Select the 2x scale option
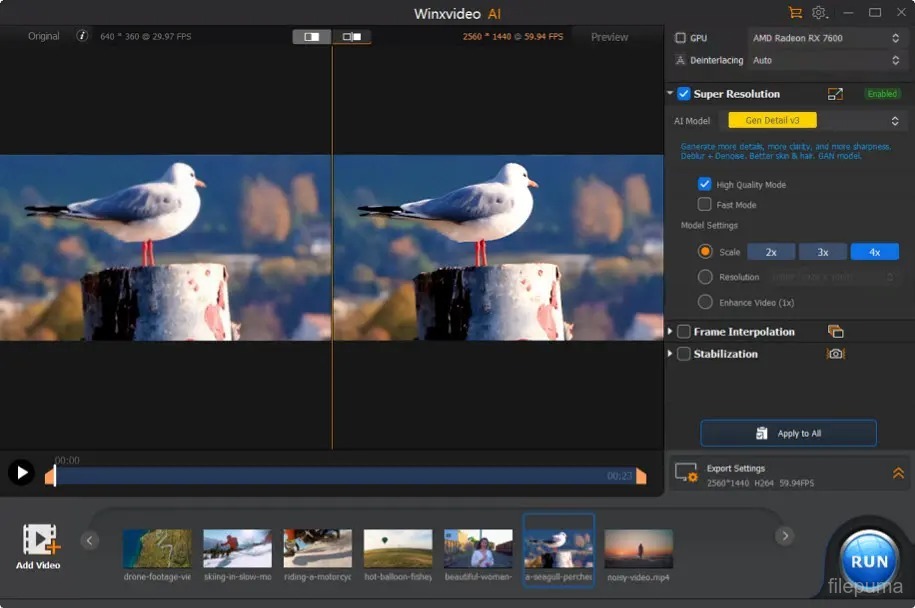Image resolution: width=915 pixels, height=608 pixels. coord(771,252)
